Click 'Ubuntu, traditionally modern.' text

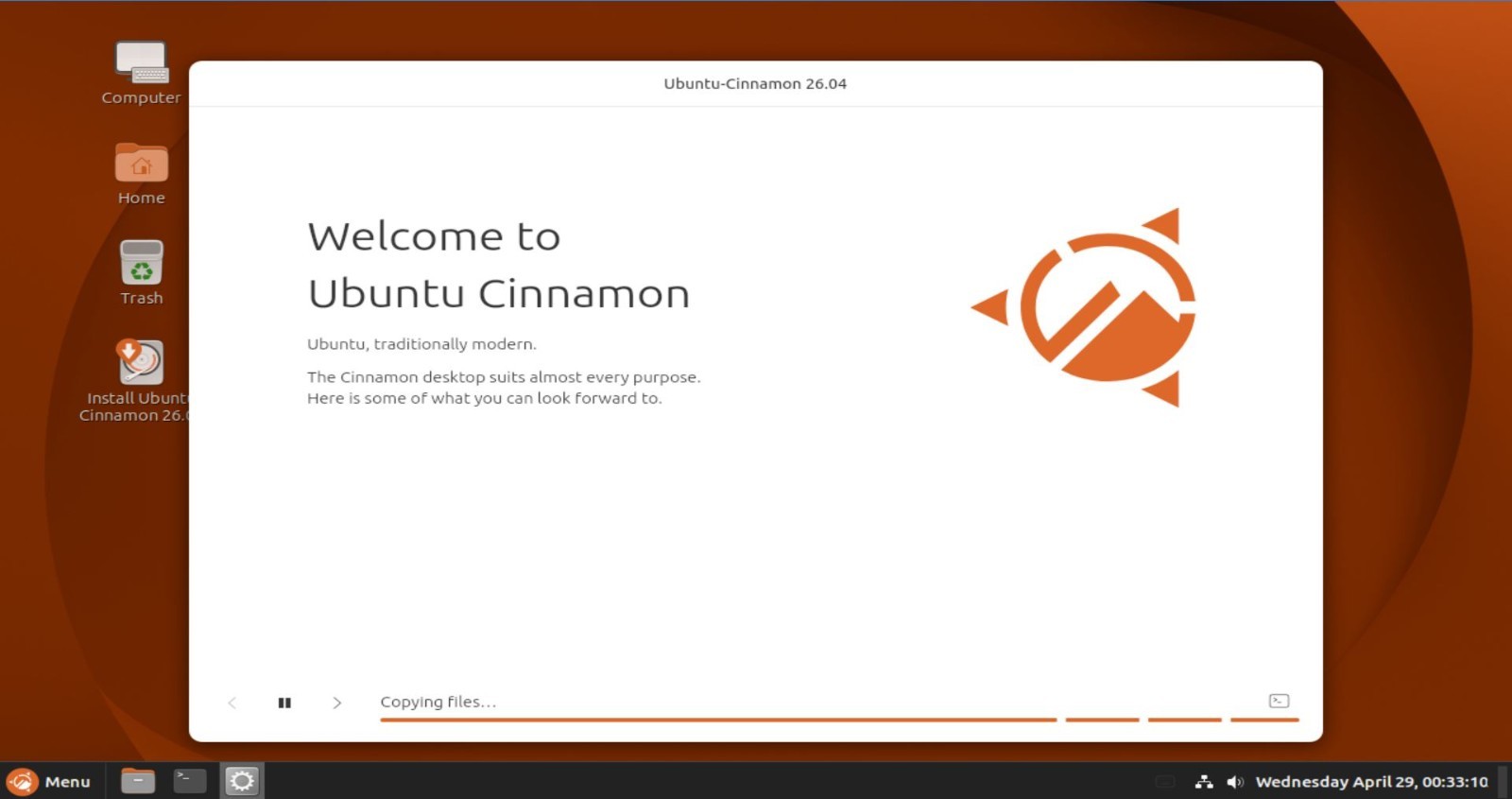coord(421,344)
